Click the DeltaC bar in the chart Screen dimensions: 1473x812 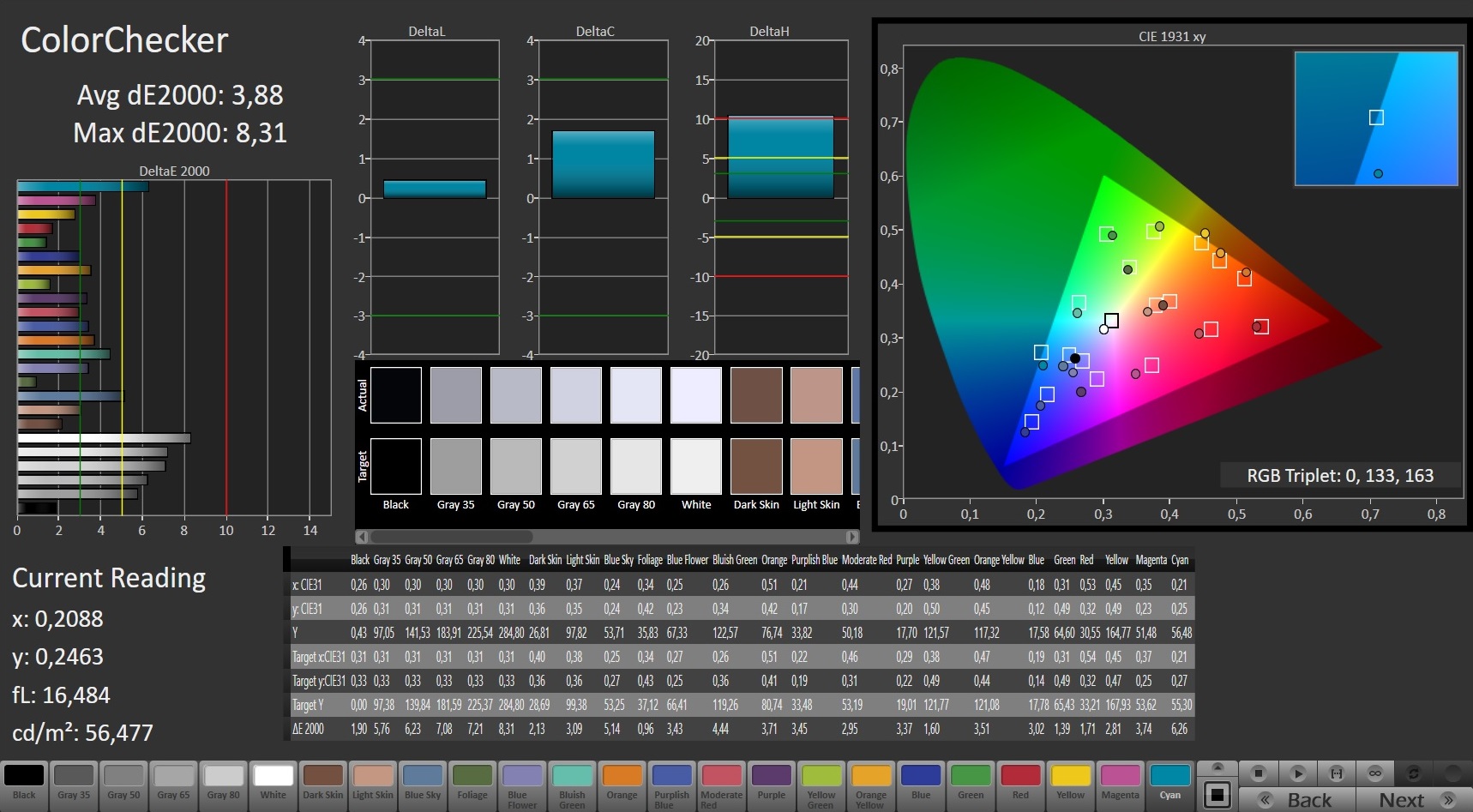[x=604, y=165]
